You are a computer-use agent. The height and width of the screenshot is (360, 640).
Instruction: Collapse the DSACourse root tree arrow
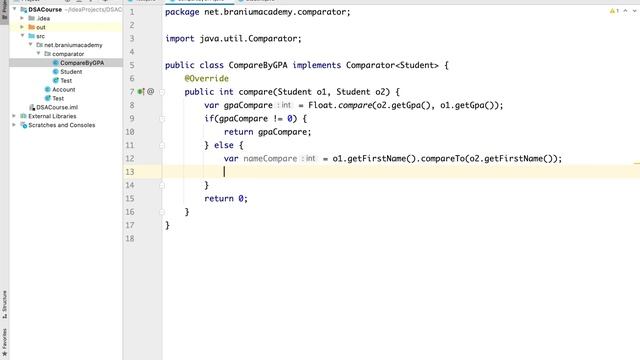[x=15, y=9]
